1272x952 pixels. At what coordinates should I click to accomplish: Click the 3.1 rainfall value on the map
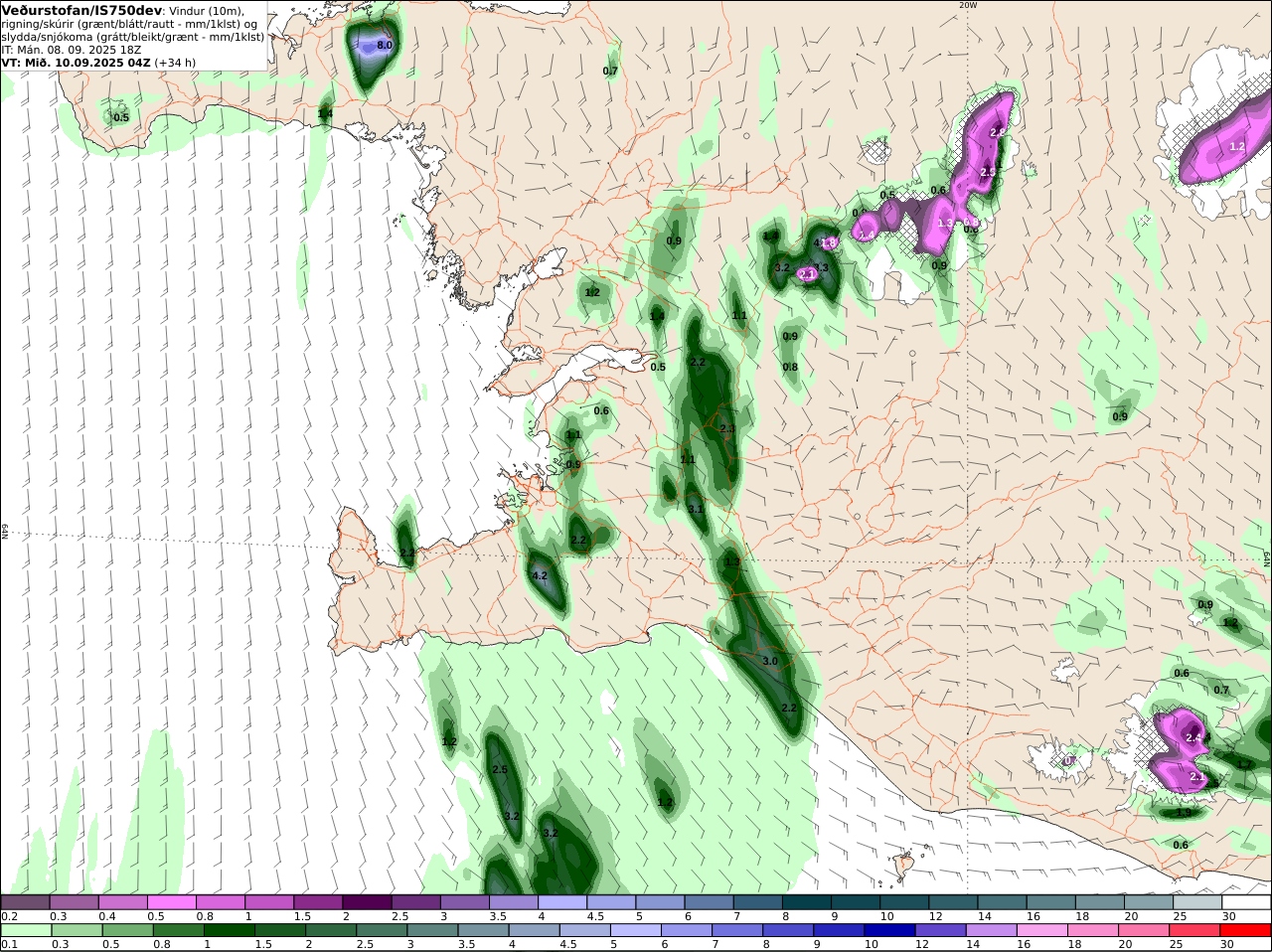coord(696,509)
